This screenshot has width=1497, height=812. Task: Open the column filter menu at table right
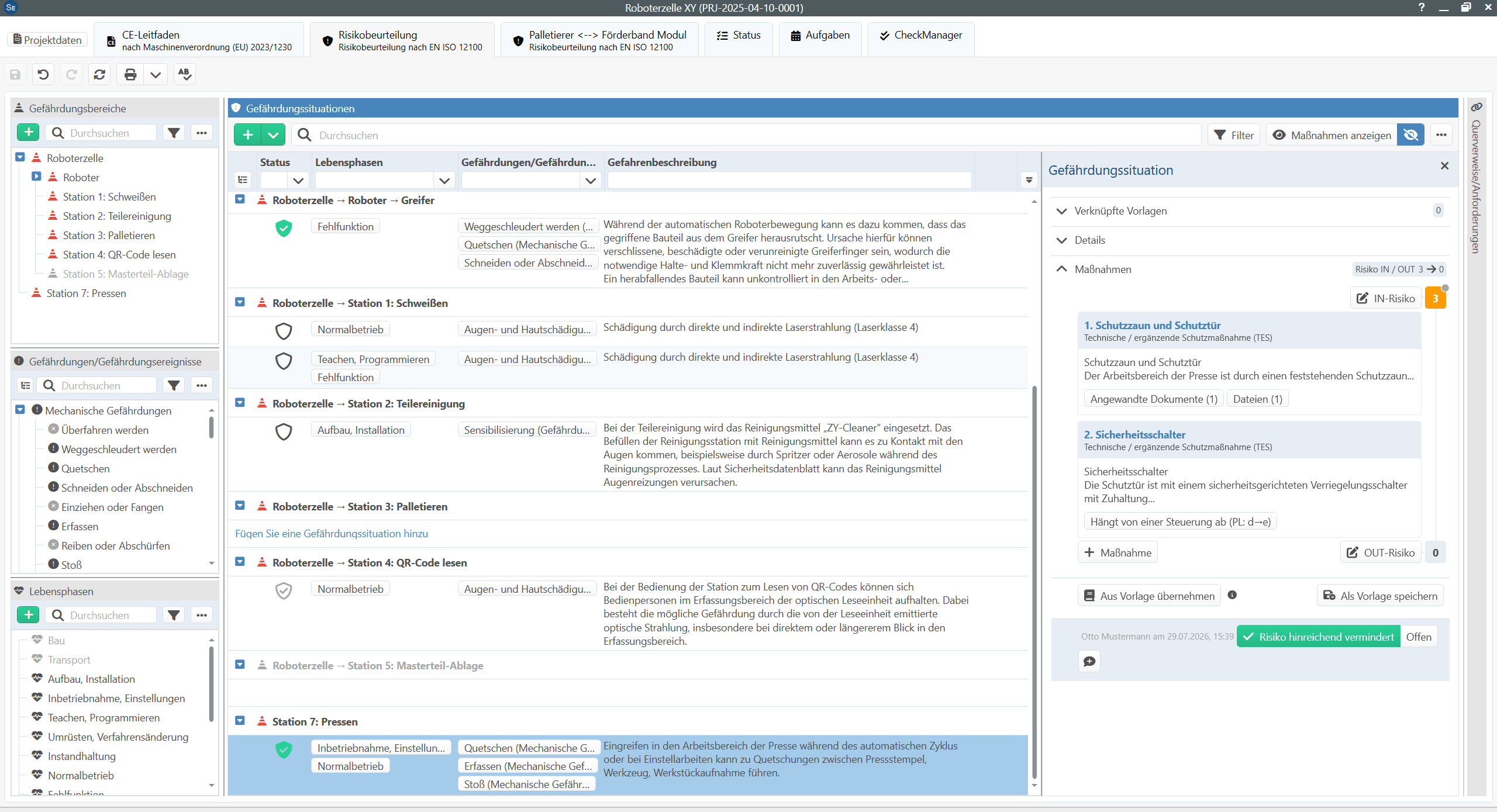[x=1029, y=180]
